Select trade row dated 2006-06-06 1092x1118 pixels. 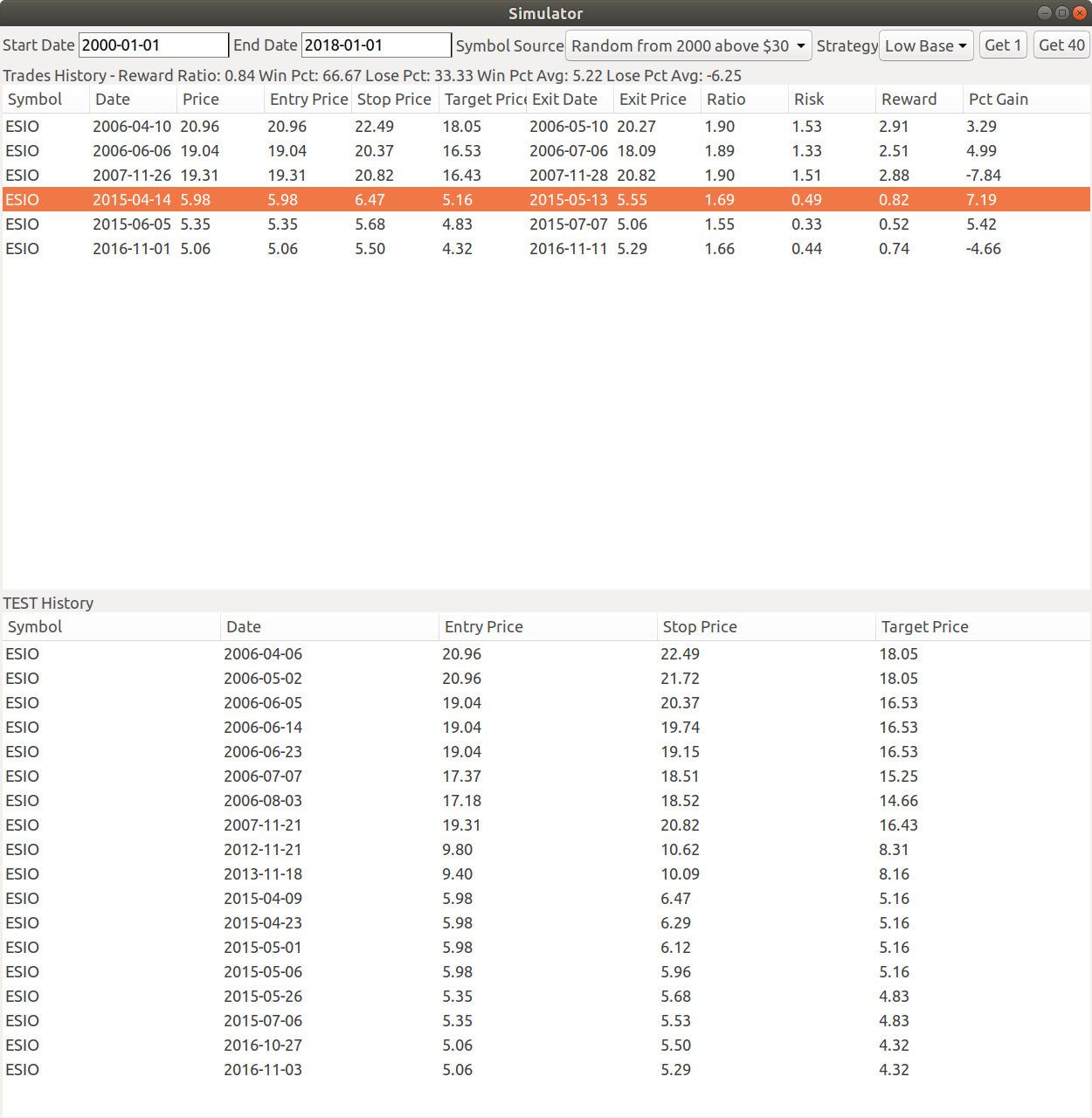[x=546, y=151]
